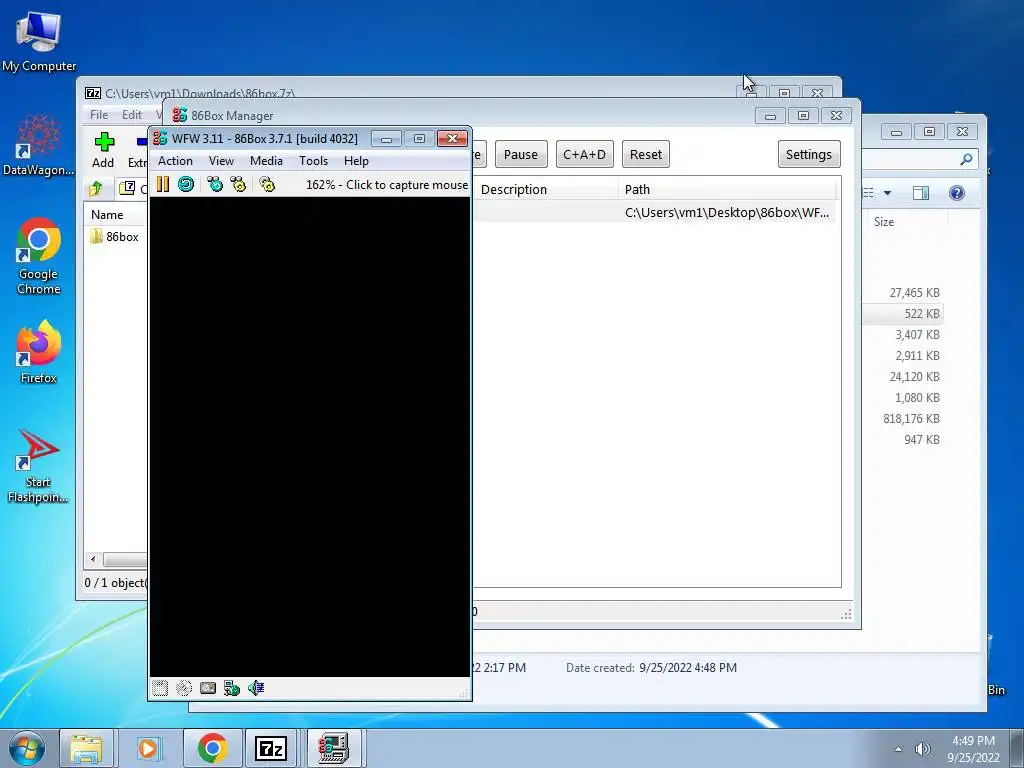1024x768 pixels.
Task: Sort by the Description column header
Action: [545, 189]
